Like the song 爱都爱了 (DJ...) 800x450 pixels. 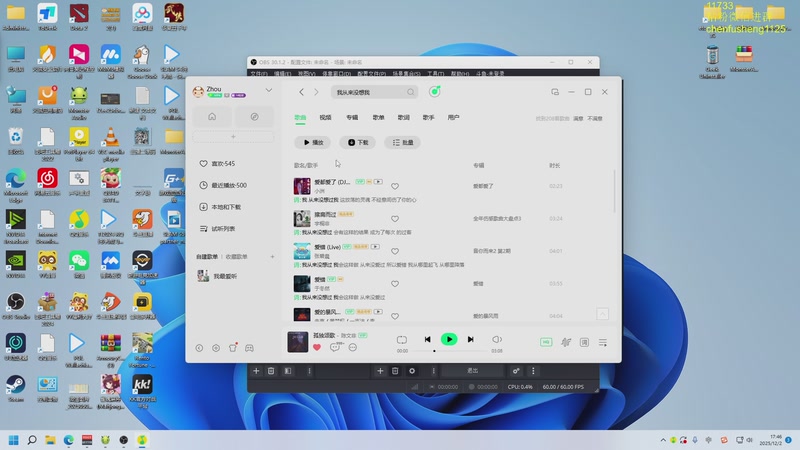pyautogui.click(x=395, y=186)
